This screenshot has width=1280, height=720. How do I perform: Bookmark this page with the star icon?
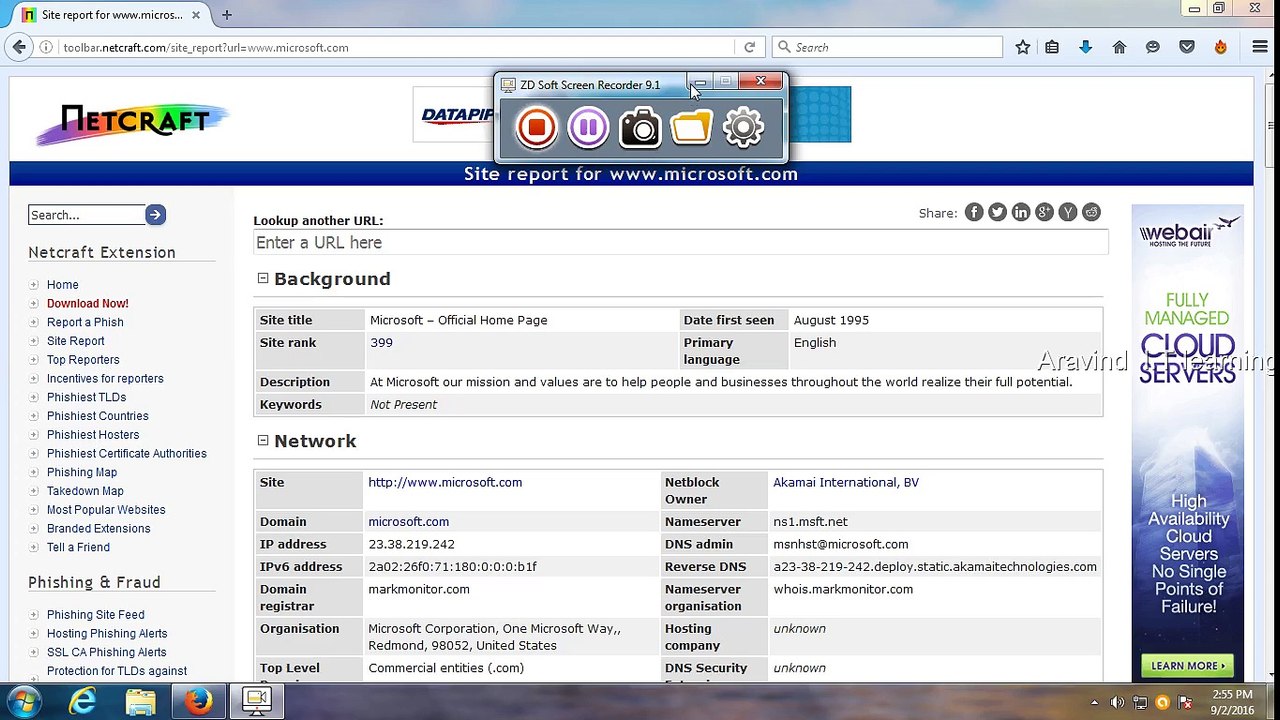click(1022, 47)
